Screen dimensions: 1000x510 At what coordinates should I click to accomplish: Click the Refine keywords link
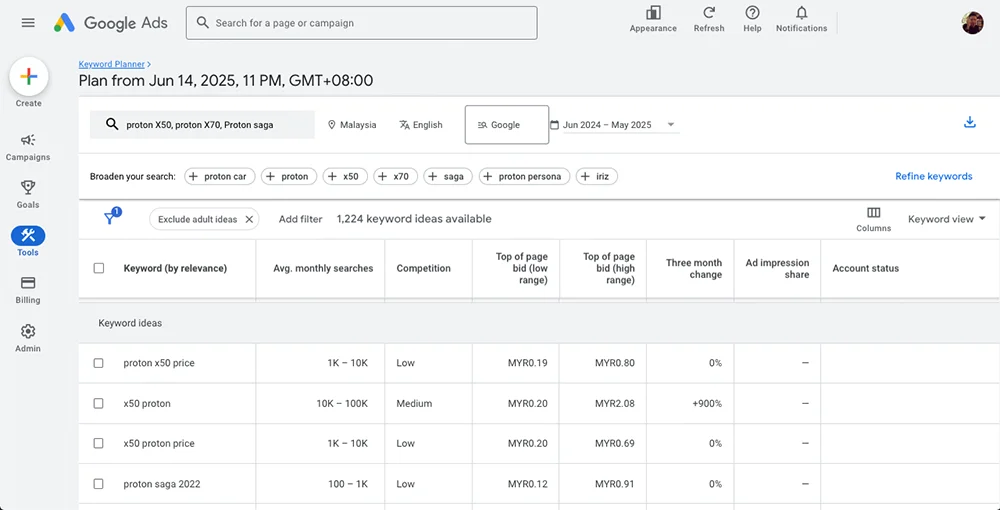point(933,176)
